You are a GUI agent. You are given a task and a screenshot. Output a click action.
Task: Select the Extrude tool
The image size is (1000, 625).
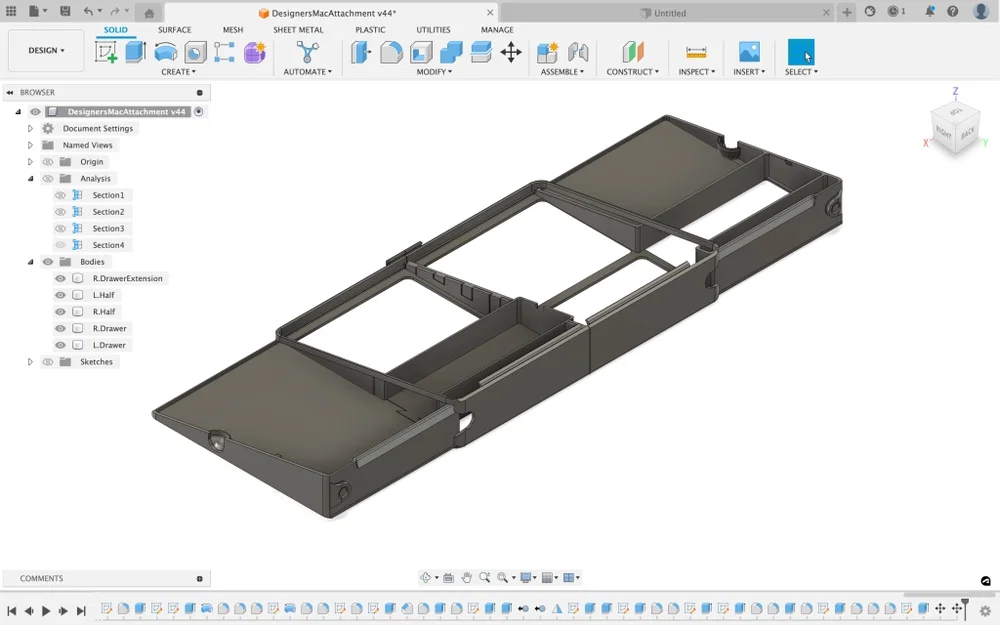pyautogui.click(x=135, y=52)
